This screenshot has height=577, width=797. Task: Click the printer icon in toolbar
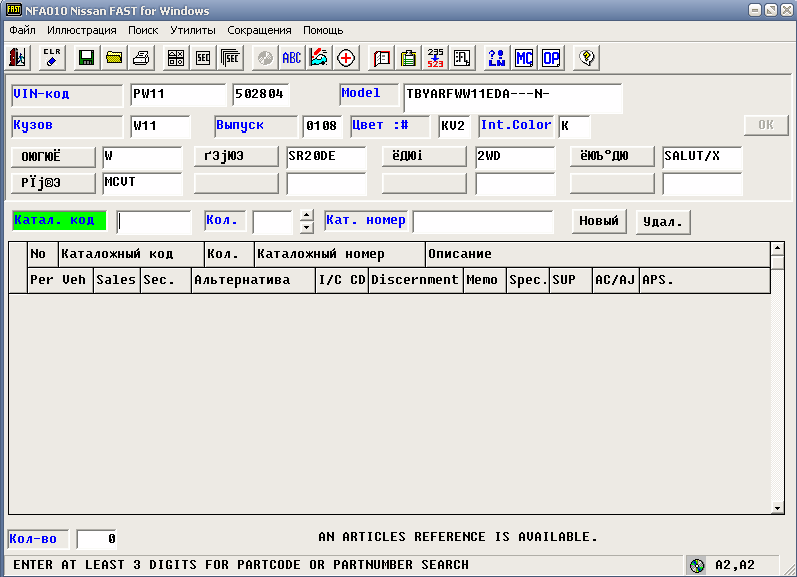142,57
